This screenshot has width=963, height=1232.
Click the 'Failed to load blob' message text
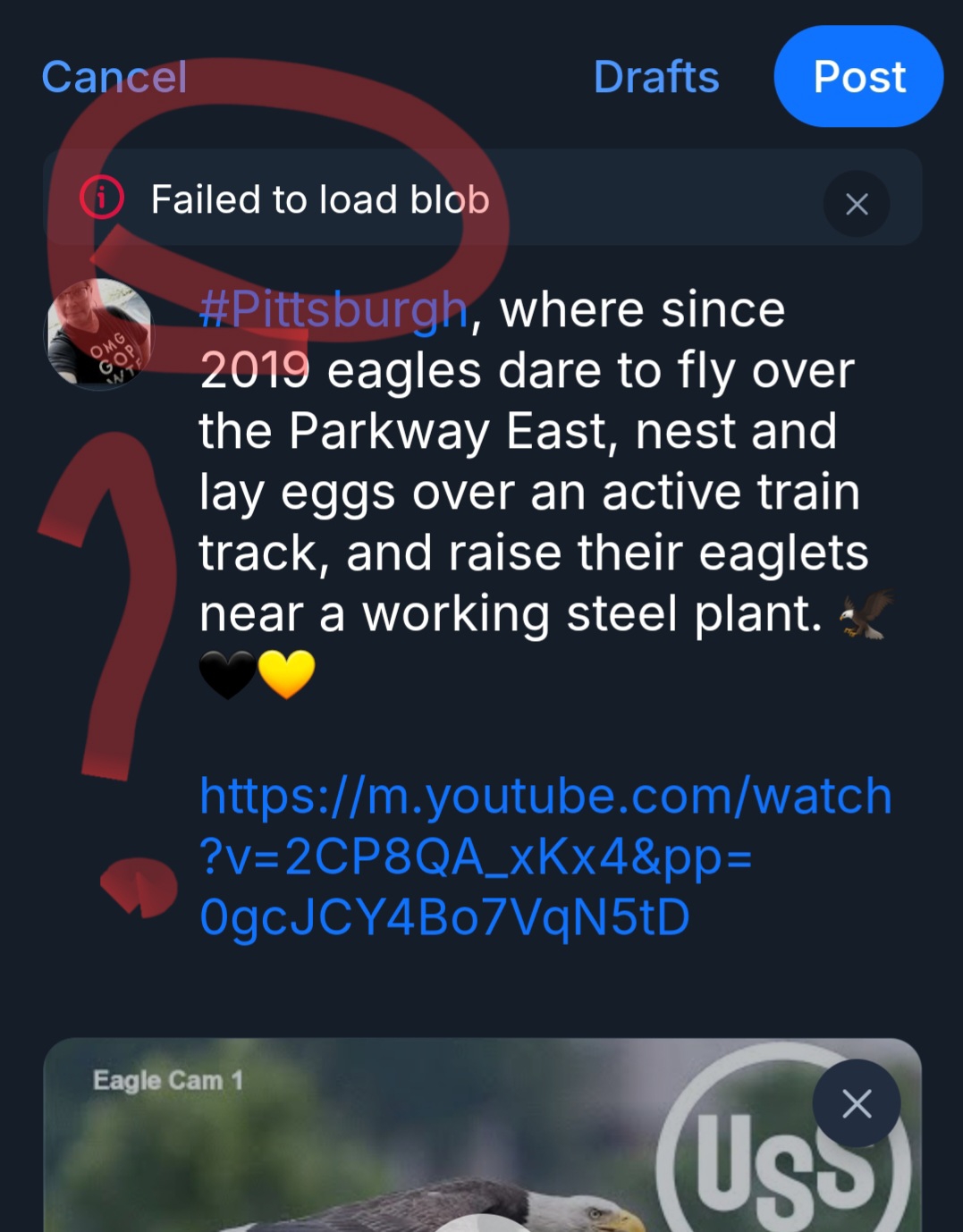tap(320, 199)
